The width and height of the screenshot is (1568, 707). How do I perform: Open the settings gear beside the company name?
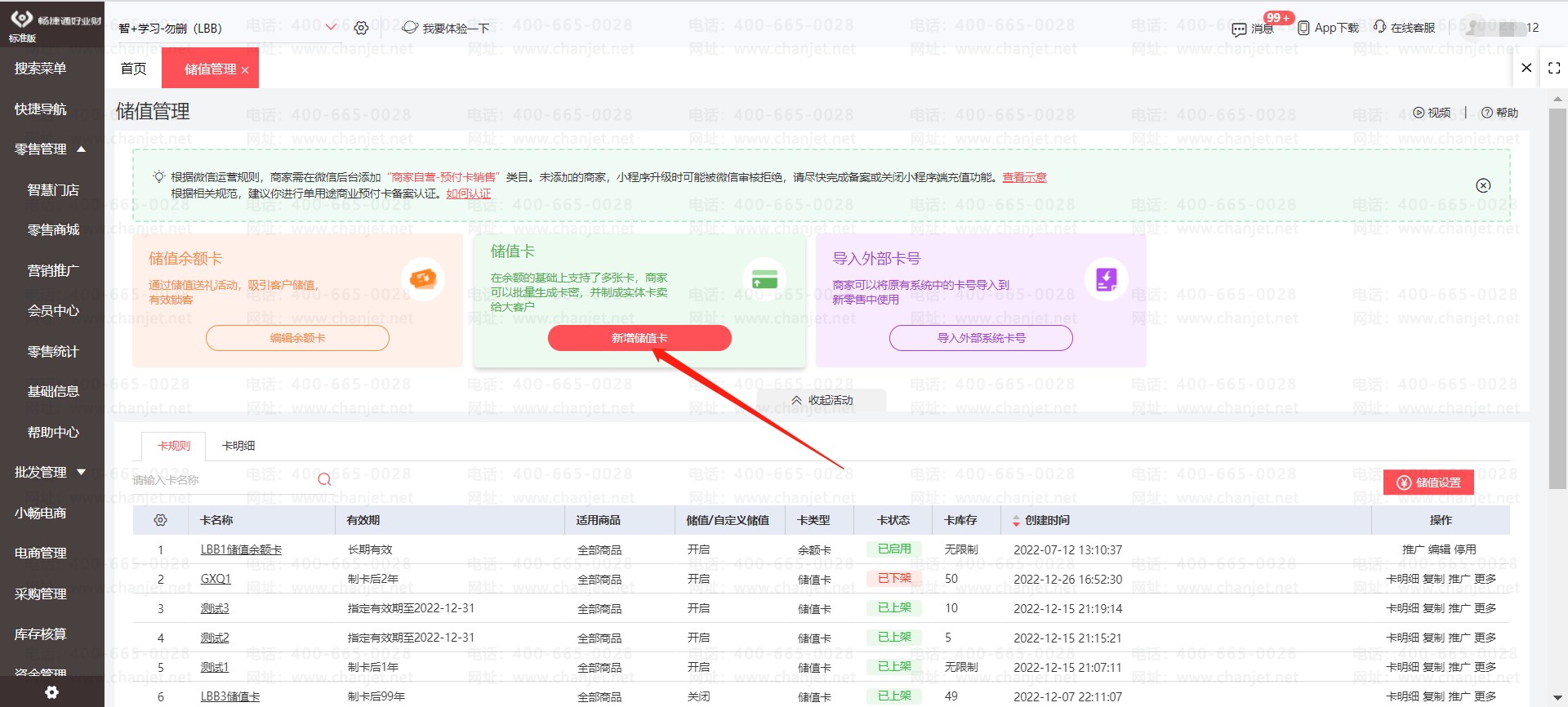(361, 28)
